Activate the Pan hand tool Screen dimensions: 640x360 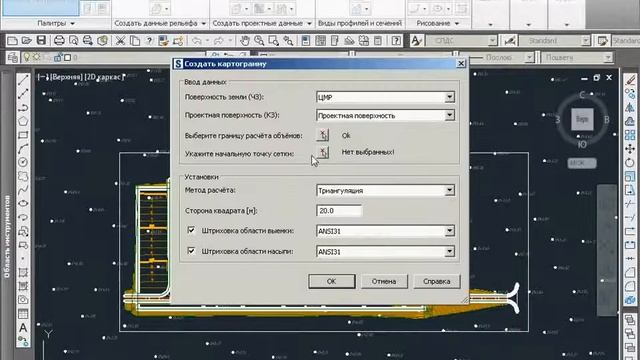(x=244, y=40)
